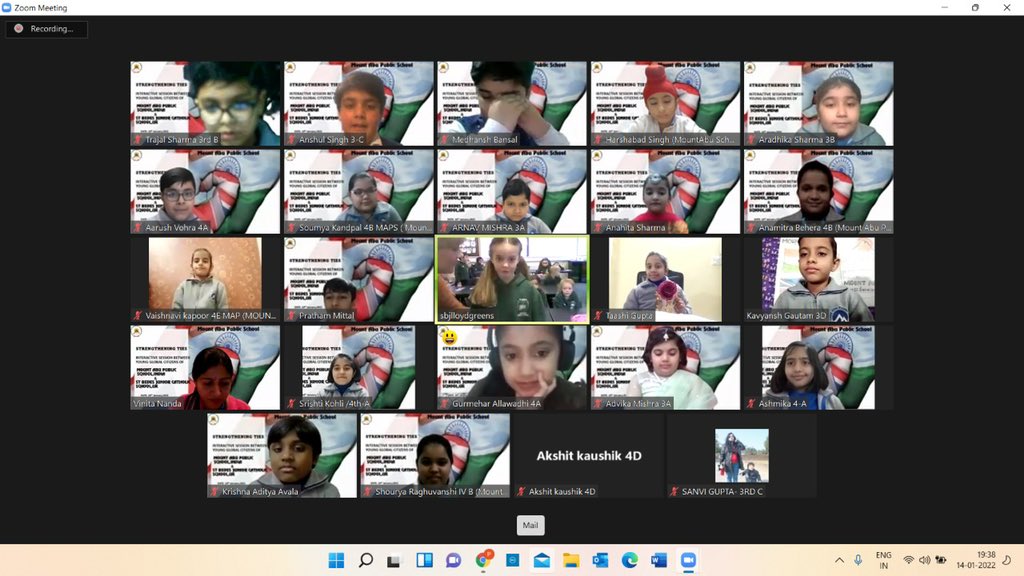
Task: Select Taashi Gupta video tile
Action: 665,280
